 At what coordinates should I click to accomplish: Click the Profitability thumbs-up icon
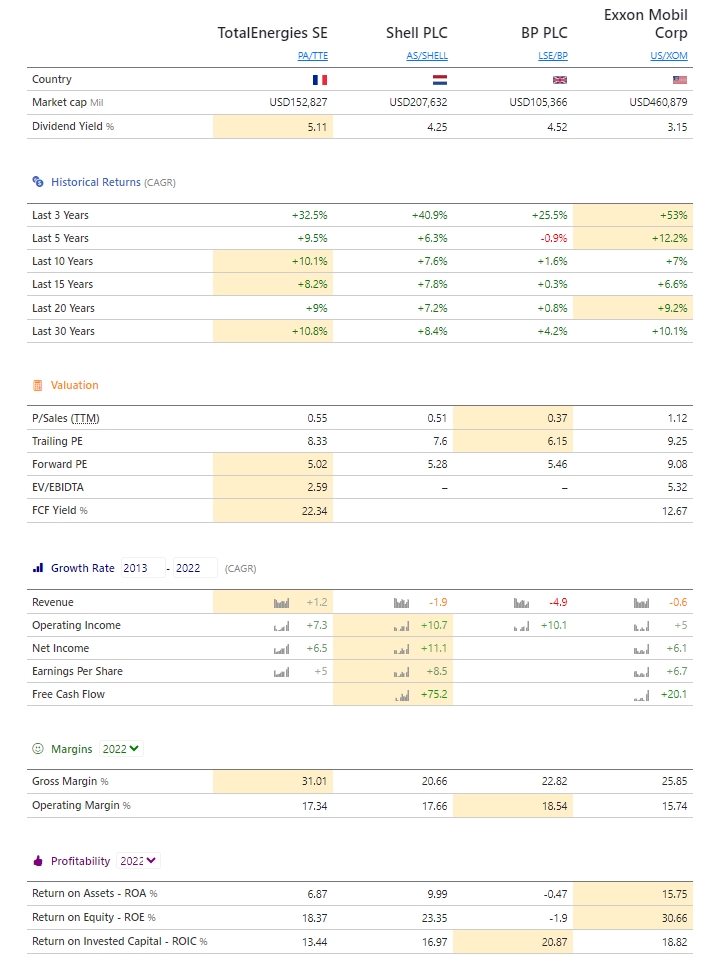pyautogui.click(x=38, y=861)
